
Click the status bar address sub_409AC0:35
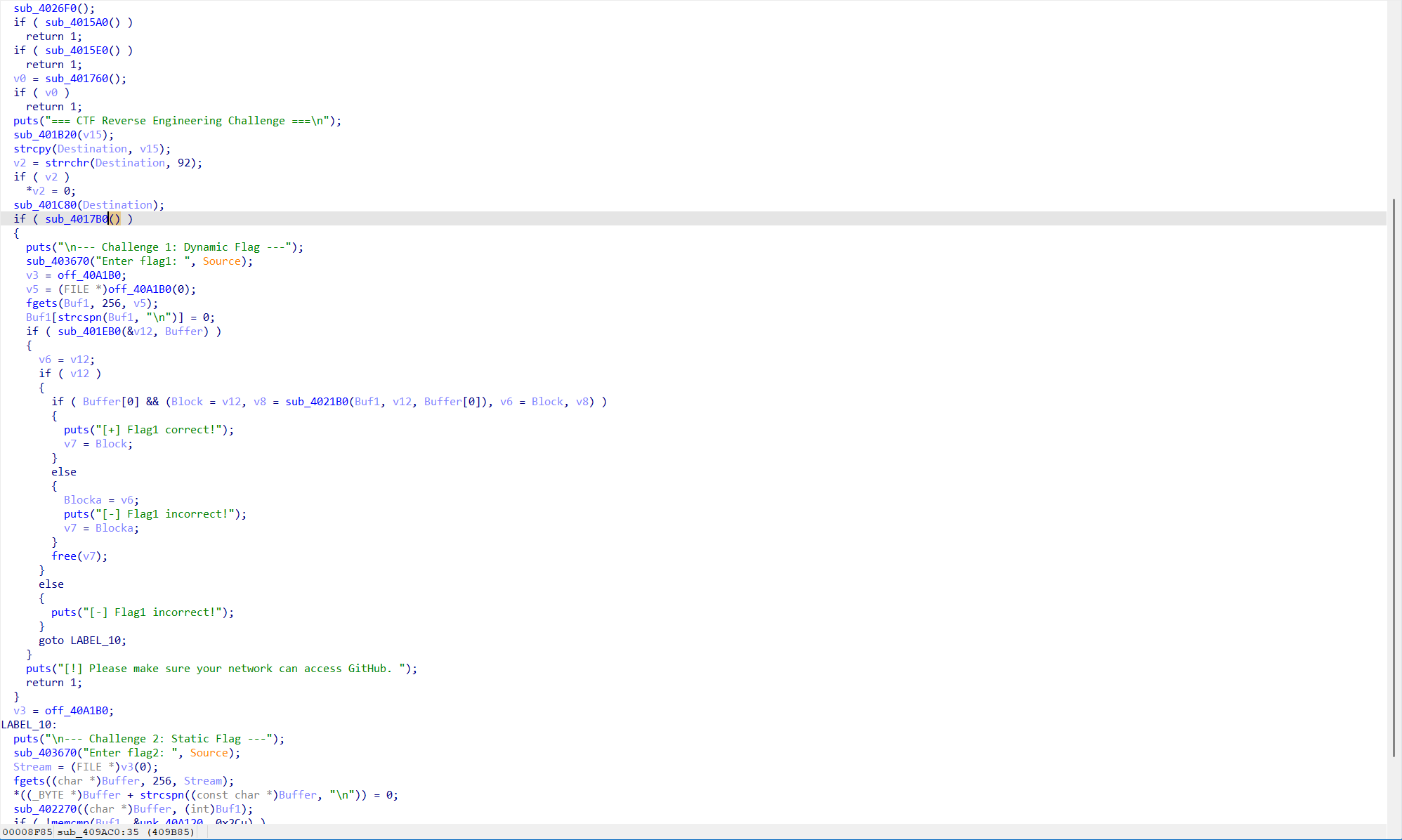(x=98, y=832)
